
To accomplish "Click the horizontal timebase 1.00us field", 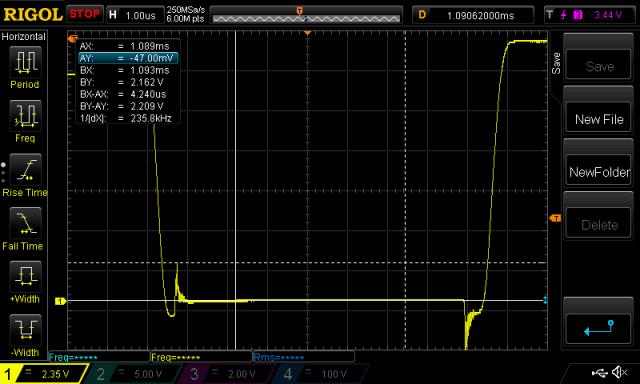I will (x=135, y=16).
